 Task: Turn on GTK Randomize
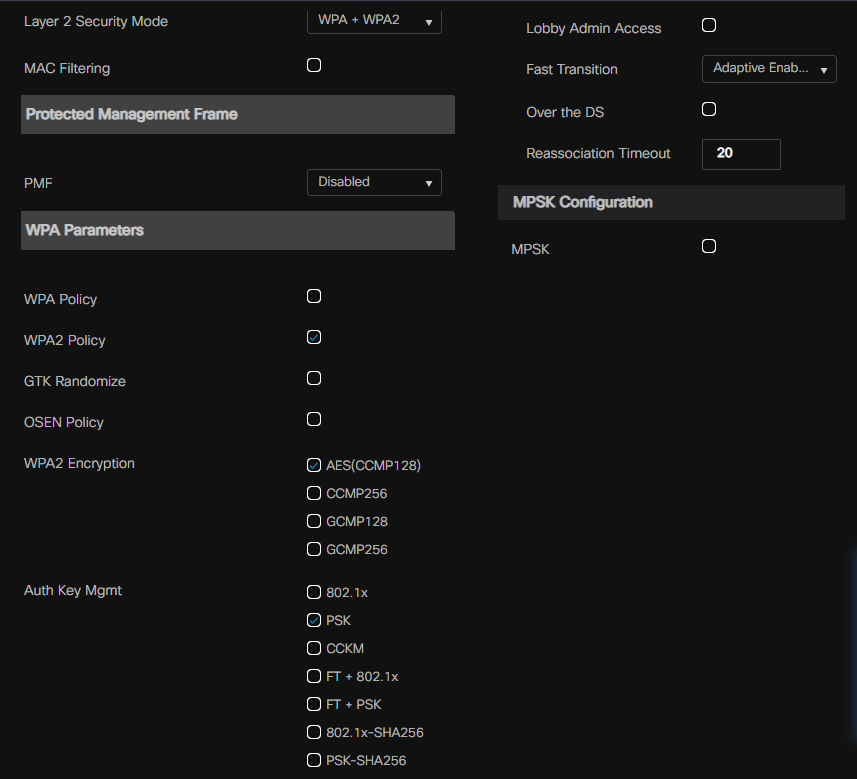pos(314,379)
